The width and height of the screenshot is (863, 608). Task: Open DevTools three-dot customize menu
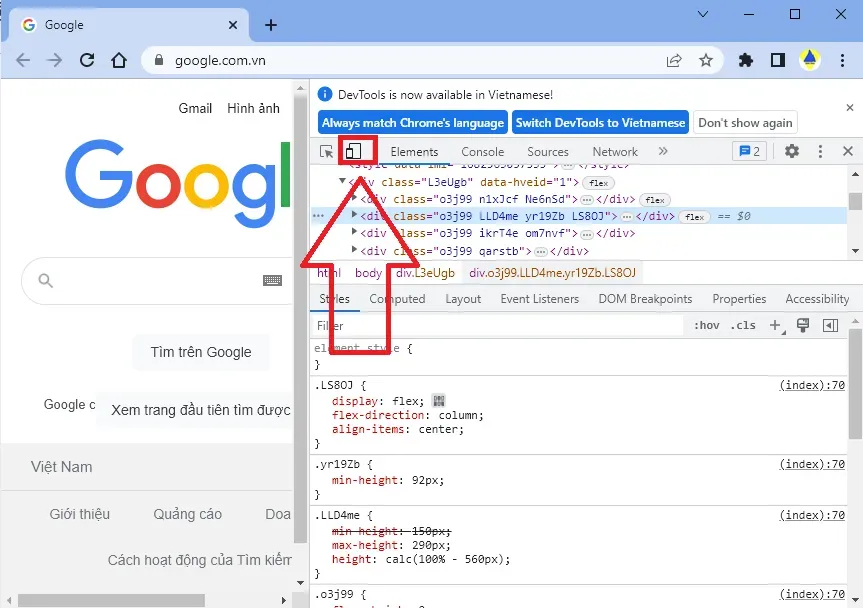820,151
